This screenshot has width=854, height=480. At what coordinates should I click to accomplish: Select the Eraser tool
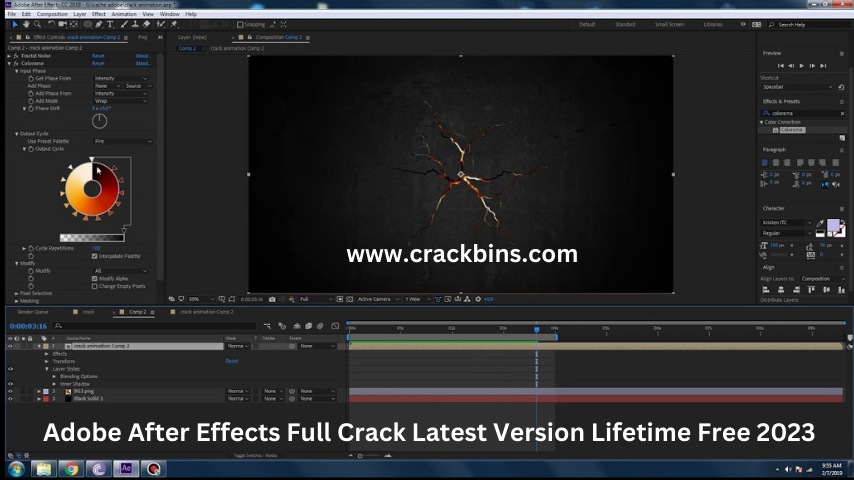click(147, 25)
